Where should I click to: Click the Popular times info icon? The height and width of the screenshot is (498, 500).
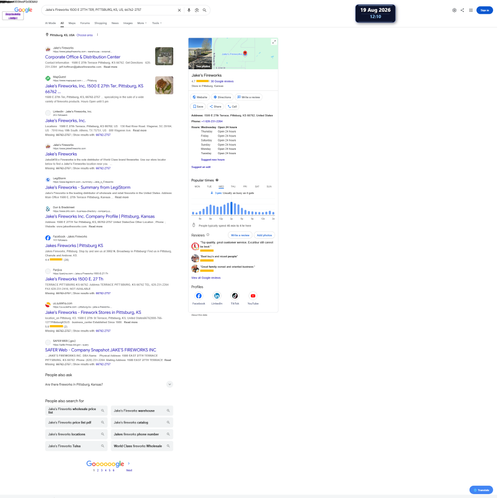tap(217, 180)
